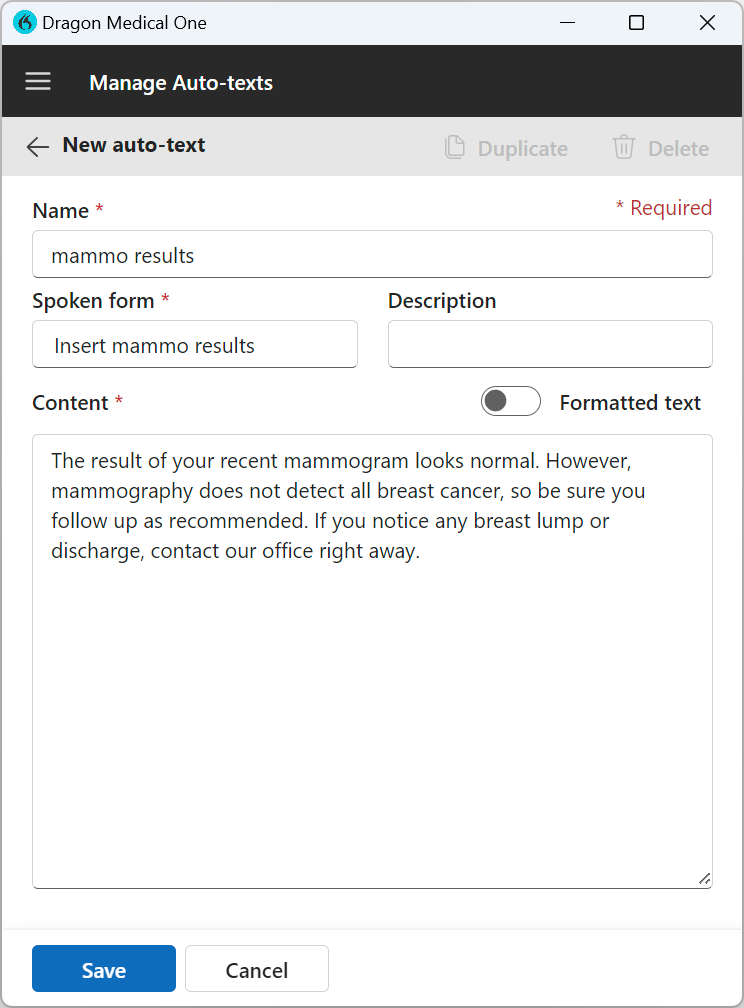Click the red Required indicator label
This screenshot has height=1008, width=744.
click(664, 207)
